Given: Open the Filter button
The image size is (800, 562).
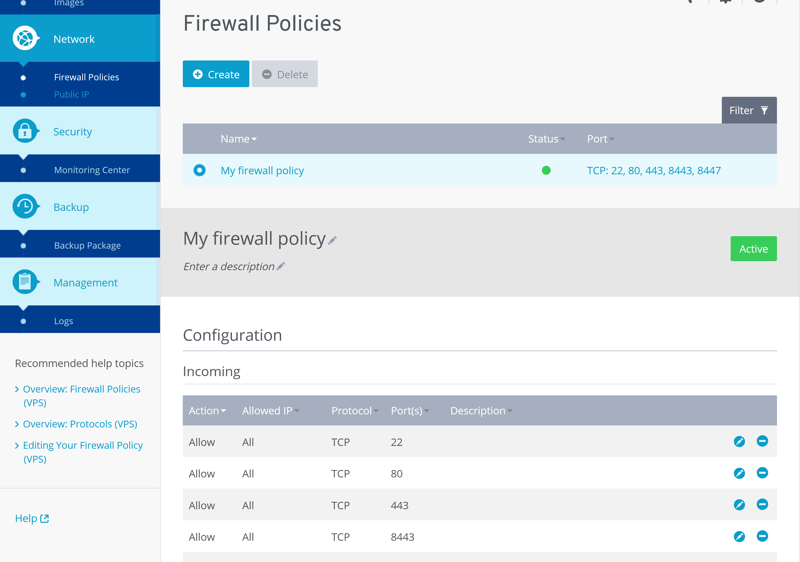Looking at the screenshot, I should [749, 110].
